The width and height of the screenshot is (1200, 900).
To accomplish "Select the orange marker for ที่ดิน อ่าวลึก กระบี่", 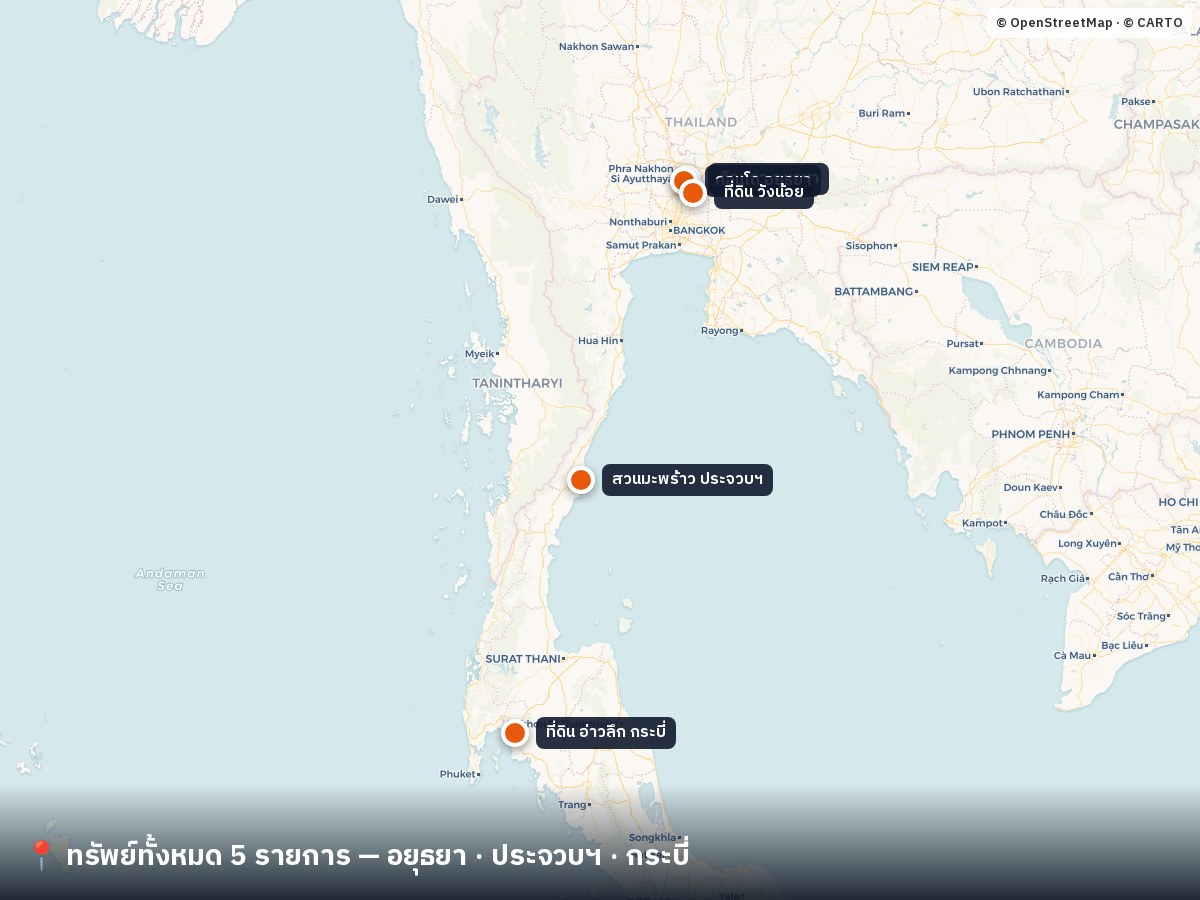I will [515, 733].
